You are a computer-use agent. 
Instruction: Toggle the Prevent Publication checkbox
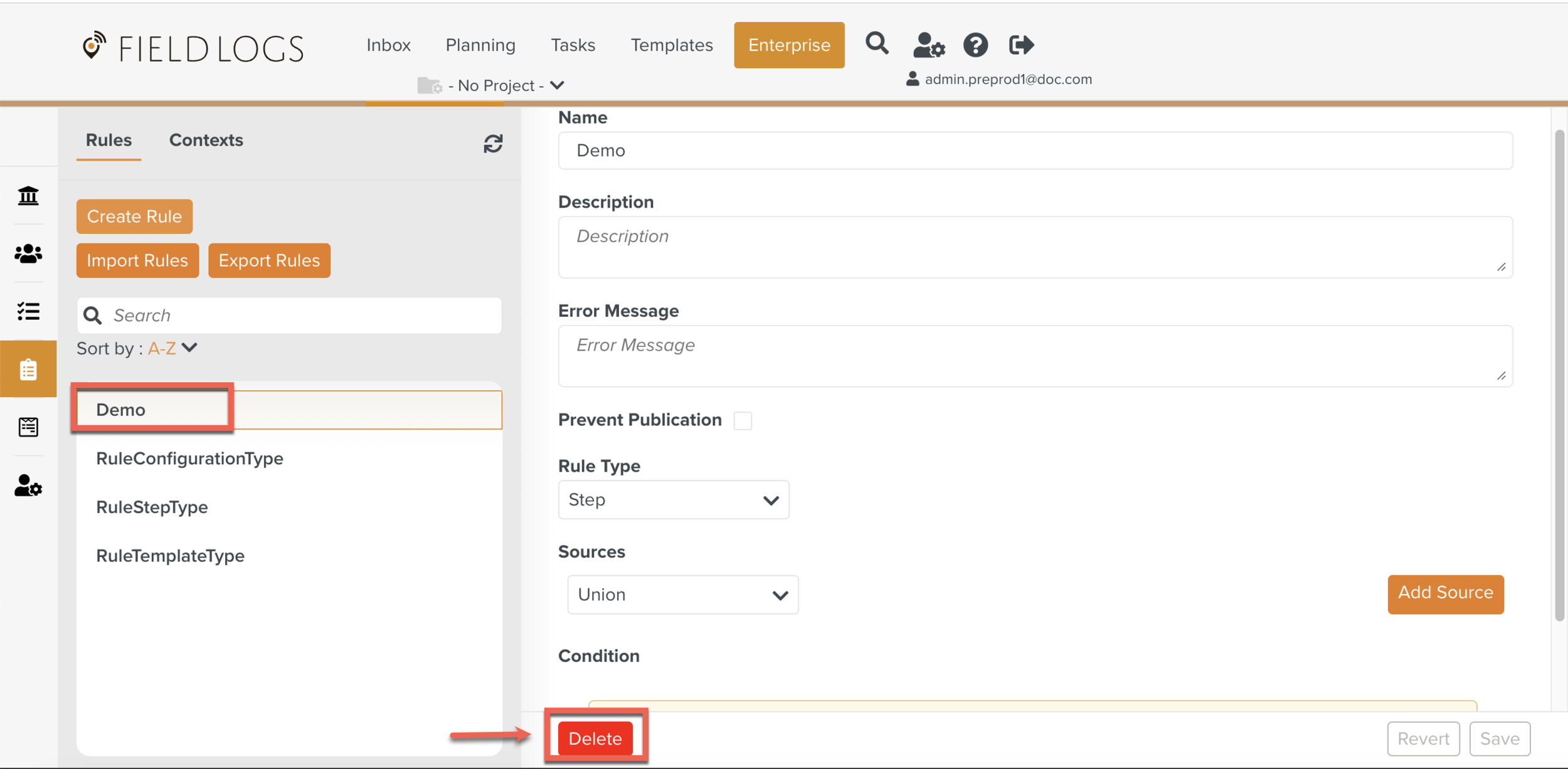[743, 420]
